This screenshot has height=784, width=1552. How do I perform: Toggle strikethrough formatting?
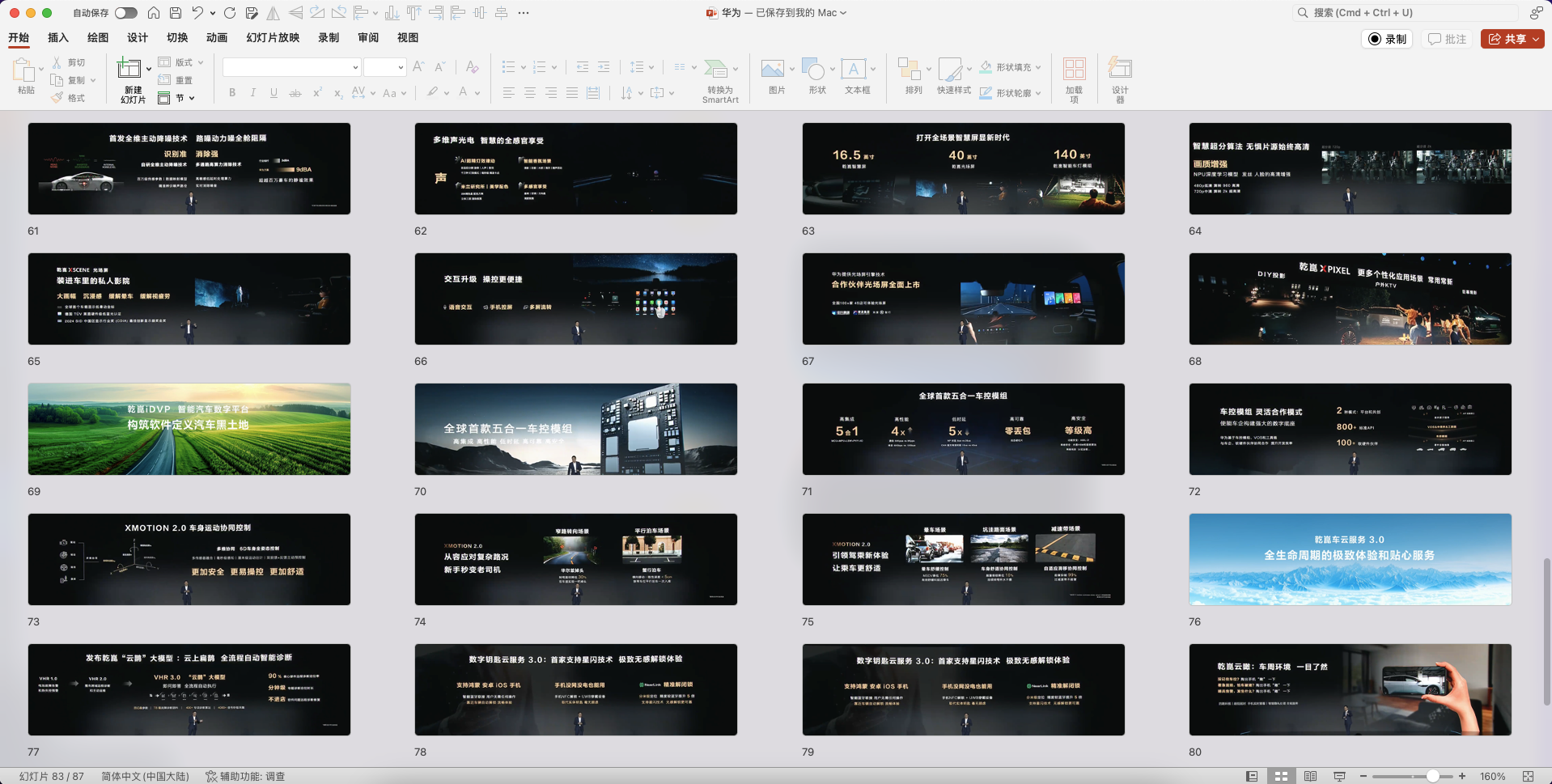295,93
